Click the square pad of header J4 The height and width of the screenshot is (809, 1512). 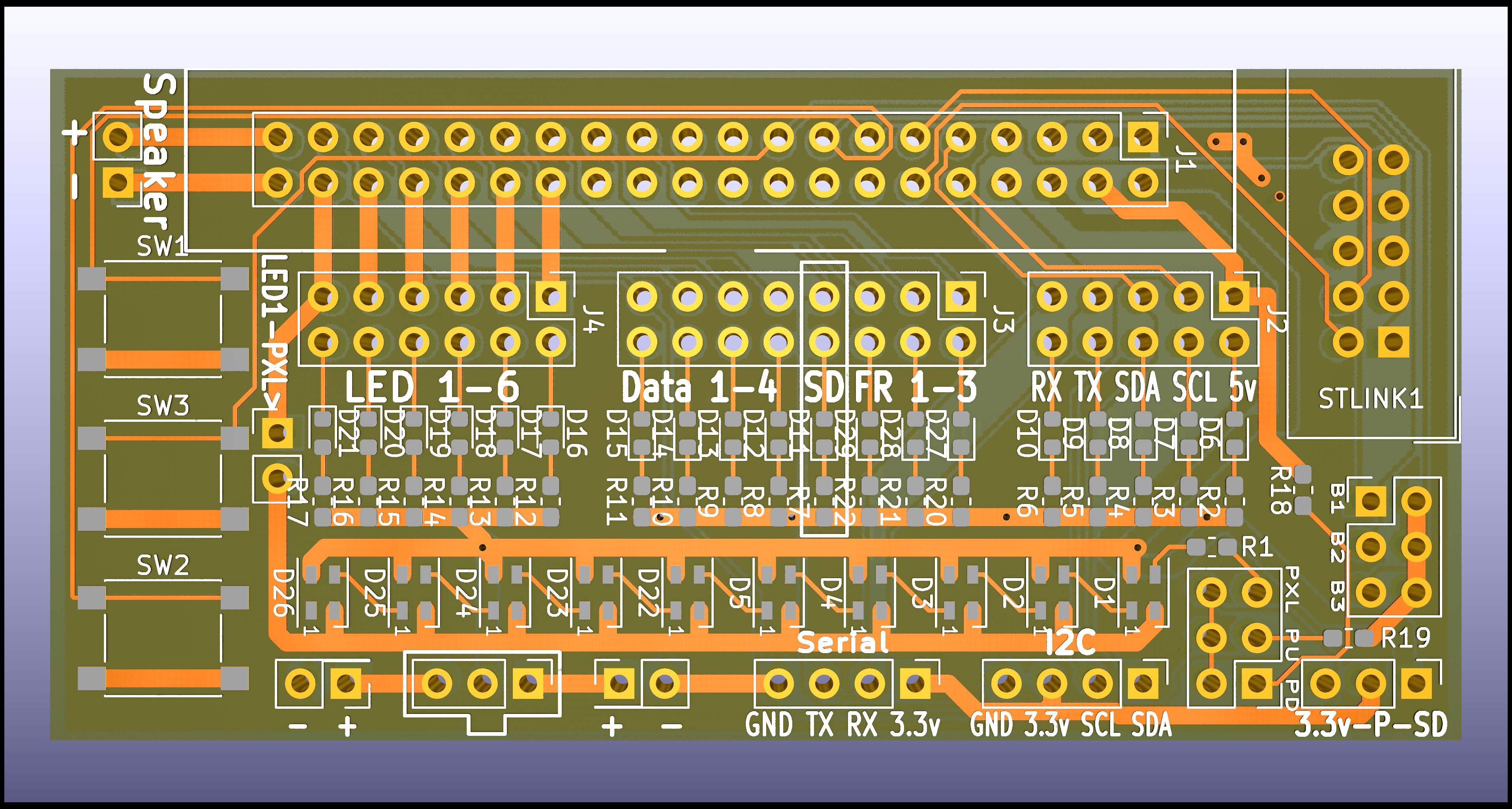tap(551, 296)
